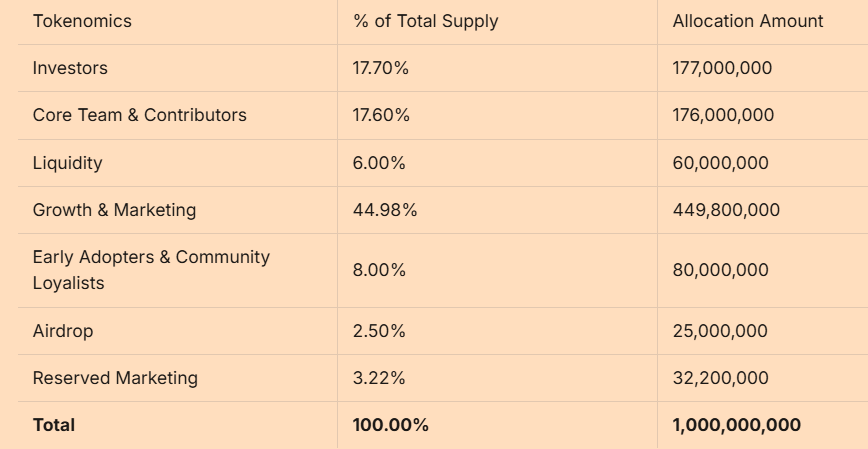The image size is (868, 449).
Task: Select the 44.98% percentage cell
Action: click(x=385, y=210)
